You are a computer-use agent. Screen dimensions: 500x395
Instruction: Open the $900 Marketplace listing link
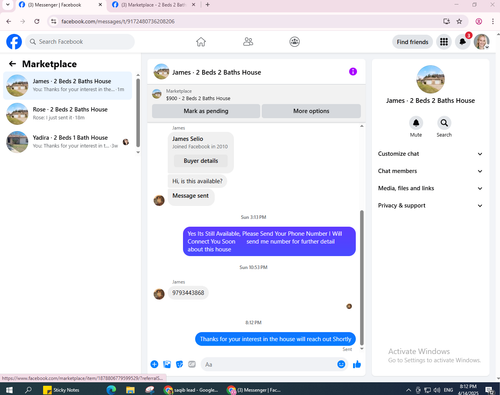(198, 98)
